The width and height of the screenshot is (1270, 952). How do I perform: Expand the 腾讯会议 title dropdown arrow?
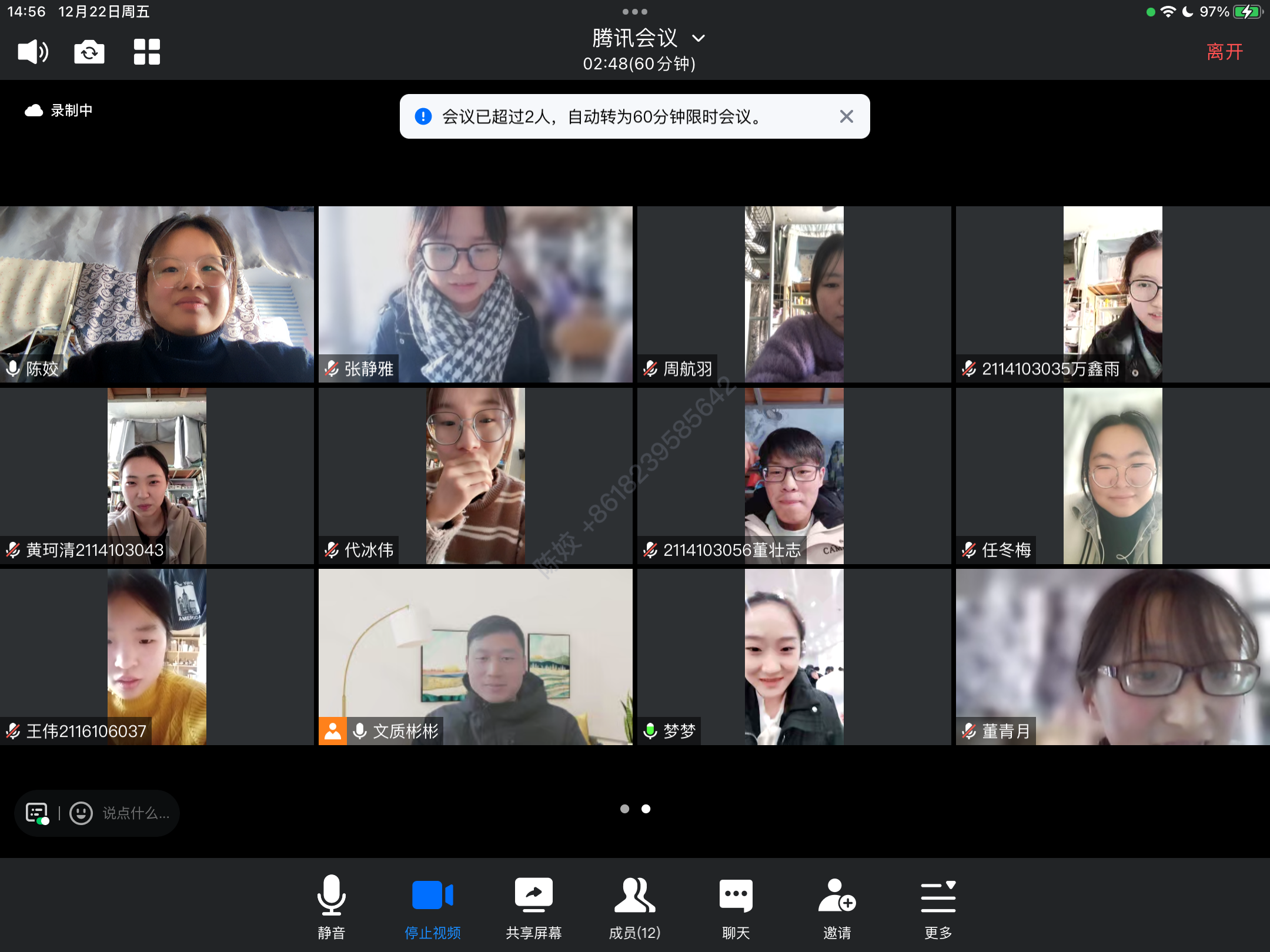(x=698, y=39)
